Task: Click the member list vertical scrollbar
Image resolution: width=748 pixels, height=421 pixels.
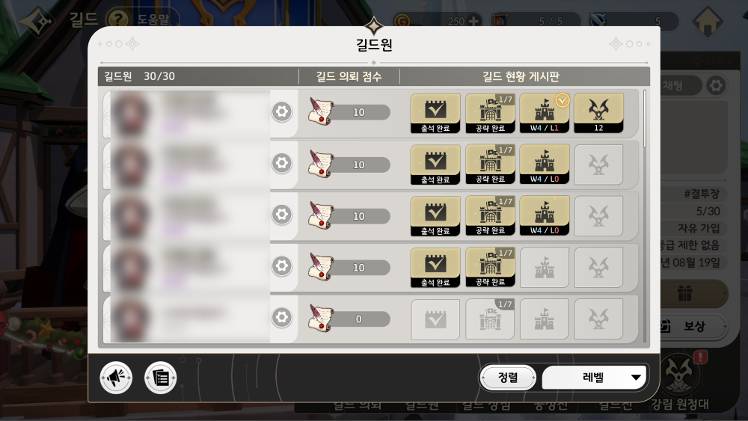Action: [x=645, y=216]
